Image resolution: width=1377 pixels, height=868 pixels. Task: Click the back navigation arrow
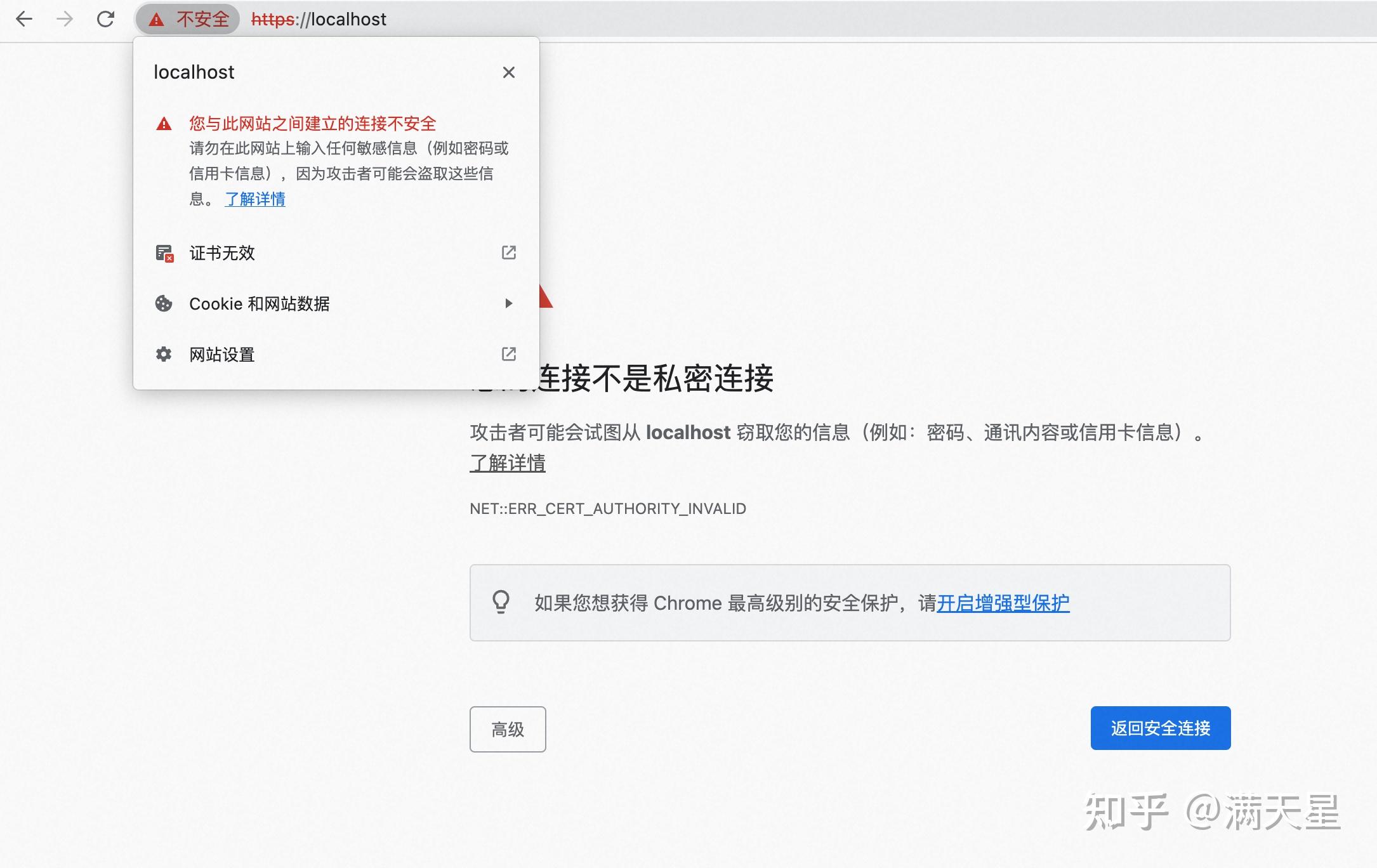click(x=25, y=19)
